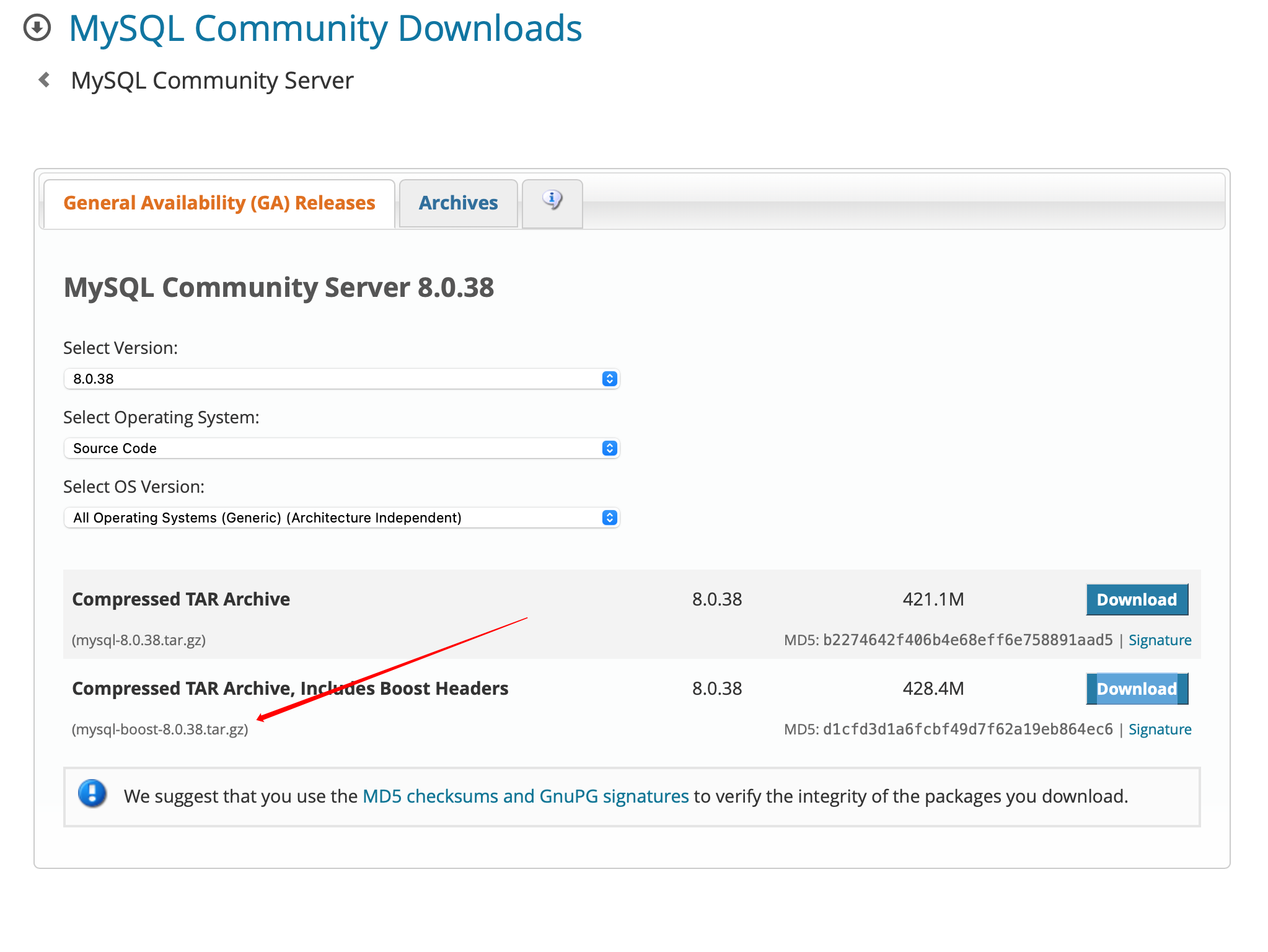Open the information tab icon

[x=552, y=203]
